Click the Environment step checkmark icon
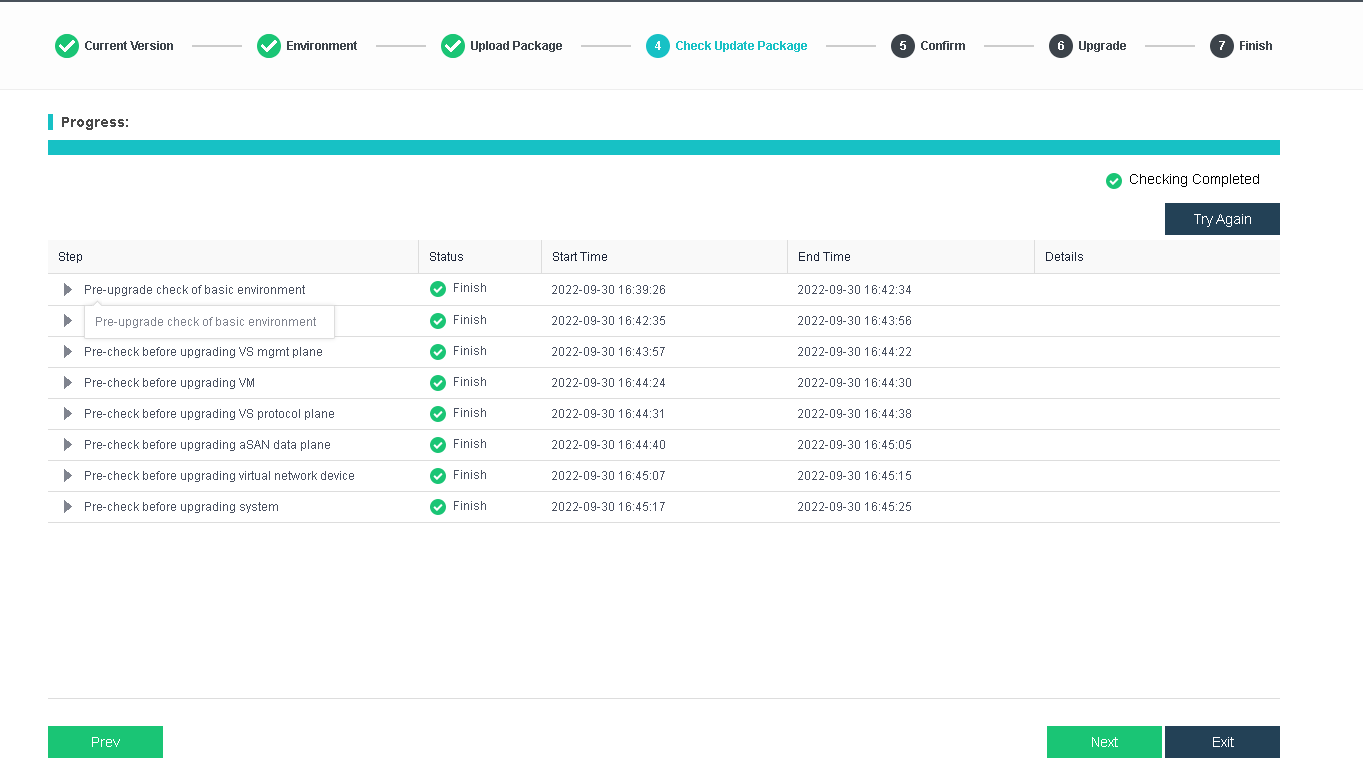 click(269, 46)
